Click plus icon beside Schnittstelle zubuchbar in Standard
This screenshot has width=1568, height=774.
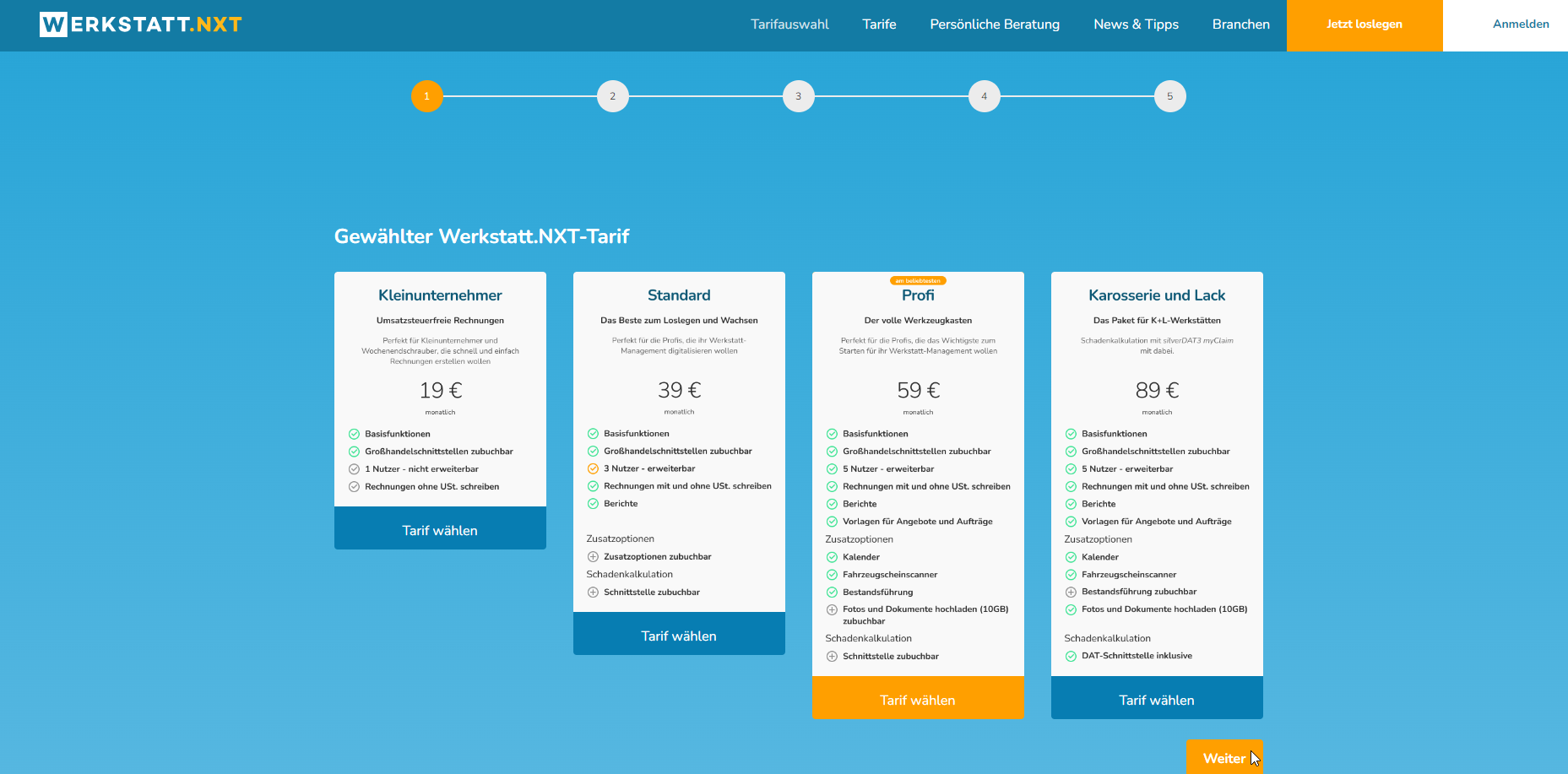pyautogui.click(x=593, y=593)
